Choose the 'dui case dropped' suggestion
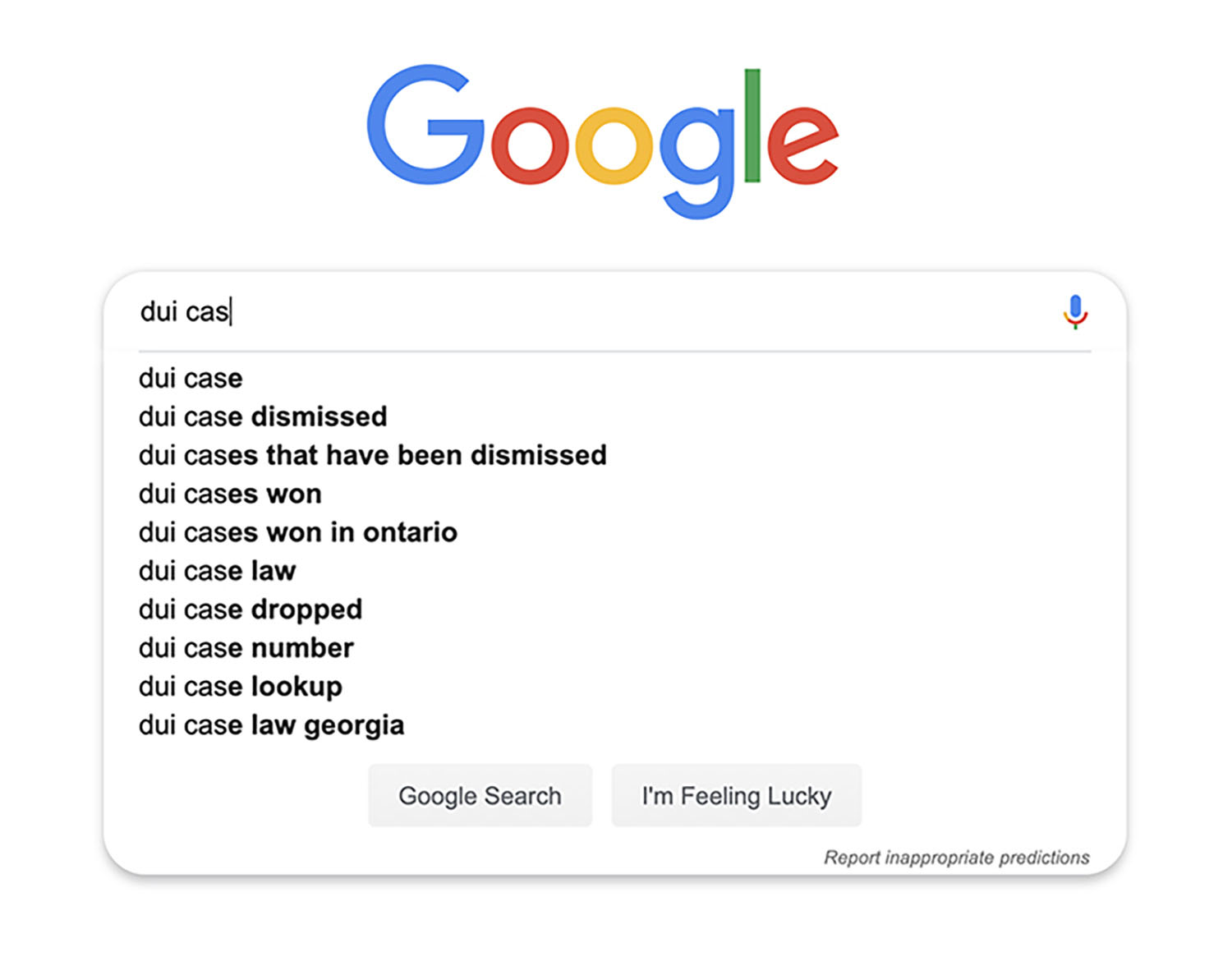Viewport: 1232px width, 966px height. 250,609
